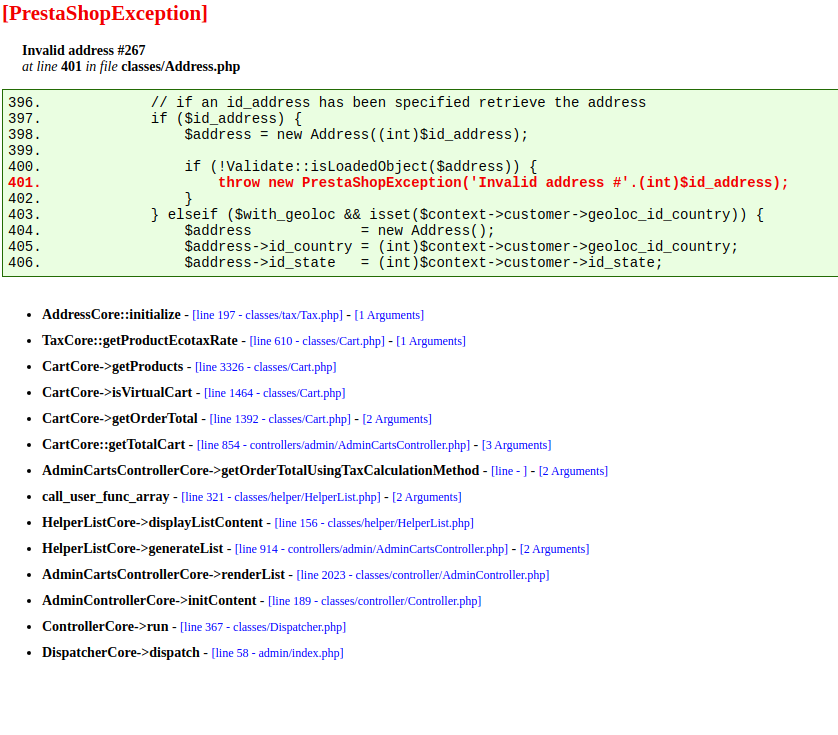Expand 1 Arguments for AddressCore::initialize
Image resolution: width=838 pixels, height=735 pixels.
389,315
